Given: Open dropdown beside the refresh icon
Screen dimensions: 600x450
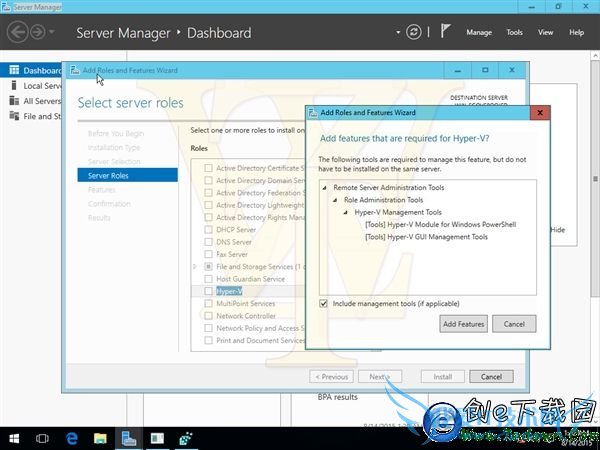Looking at the screenshot, I should pyautogui.click(x=398, y=32).
